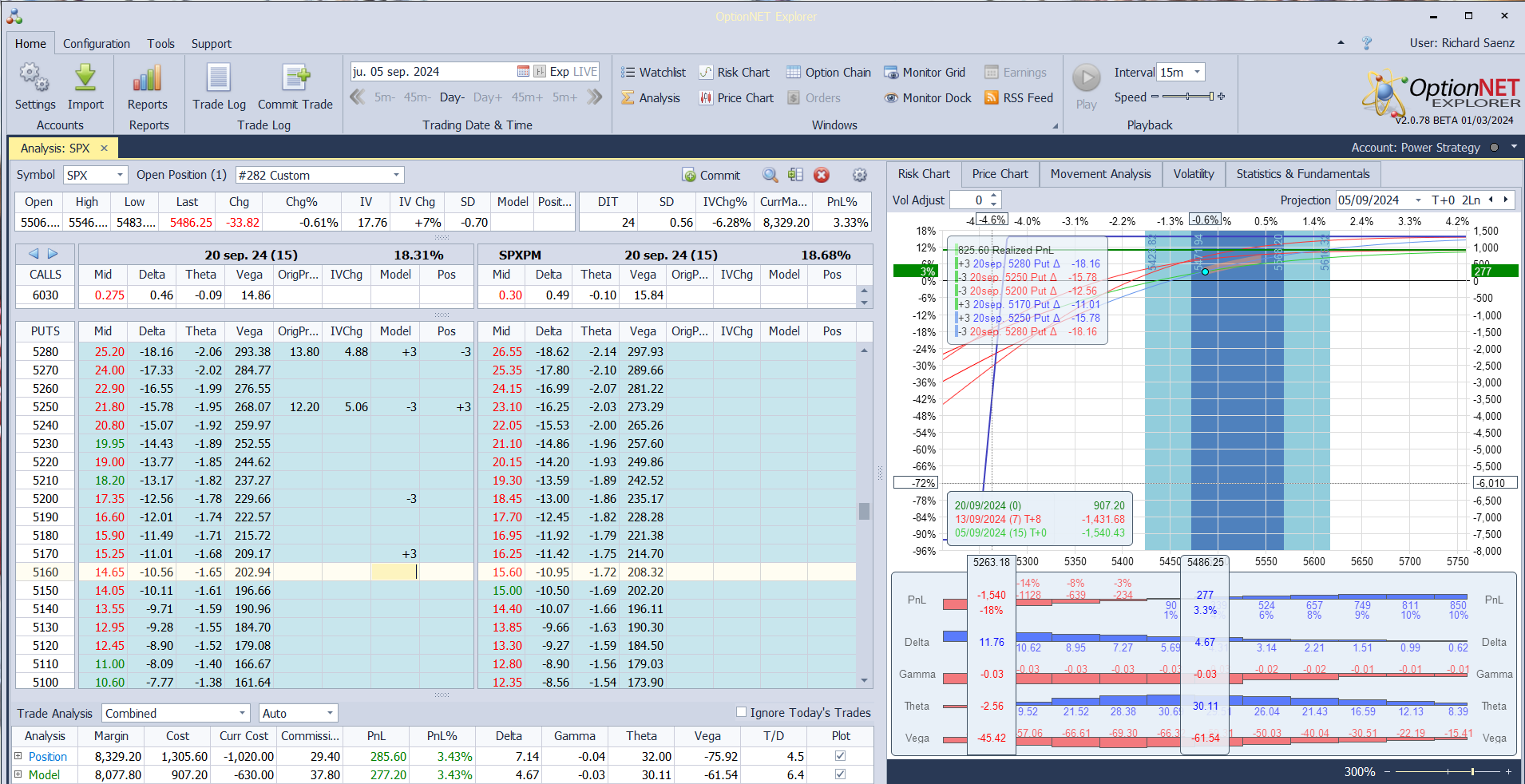Switch to the Movement Analysis tab
This screenshot has height=784, width=1525.
pos(1100,173)
